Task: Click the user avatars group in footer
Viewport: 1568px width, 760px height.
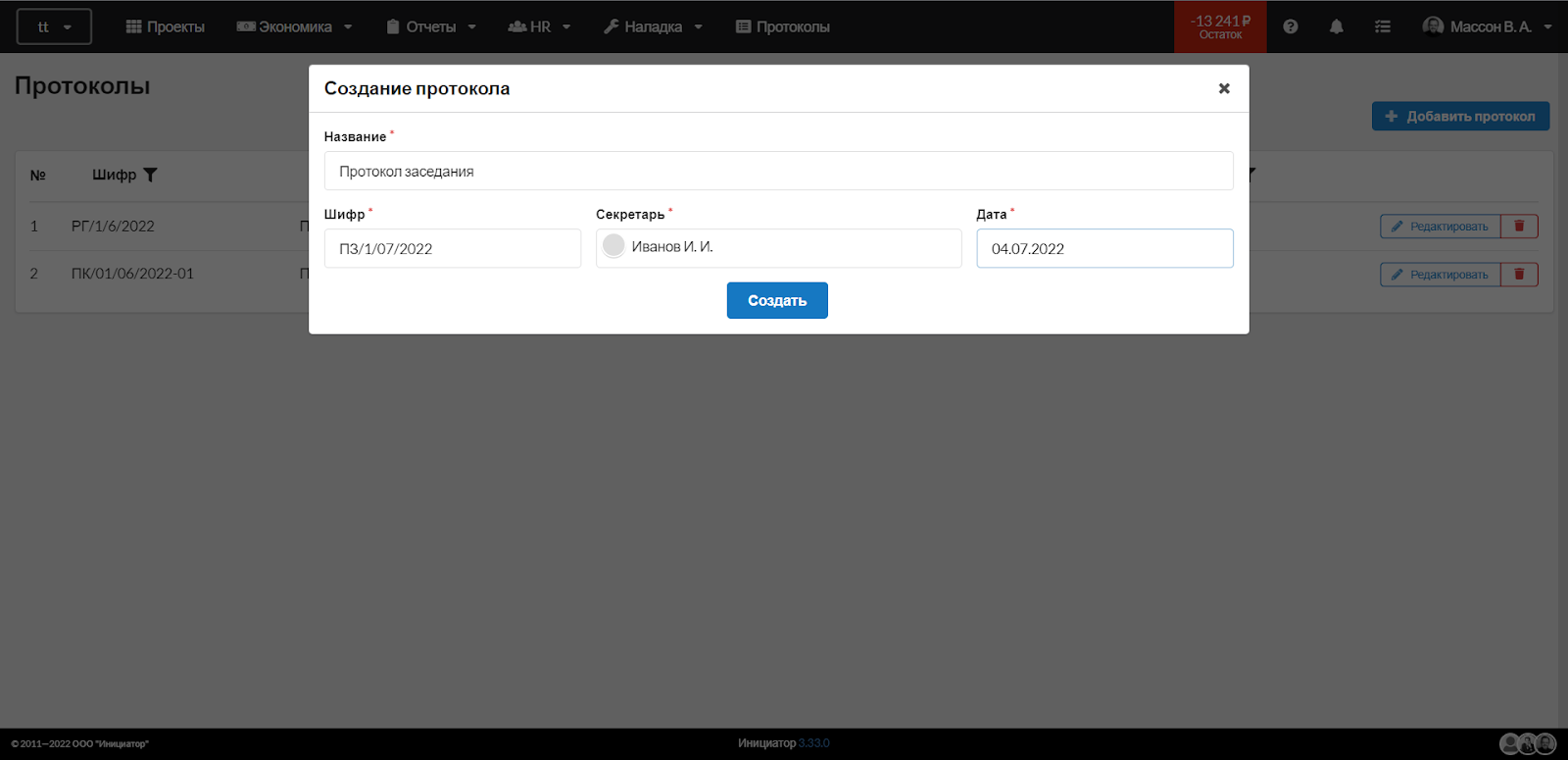Action: point(1528,743)
